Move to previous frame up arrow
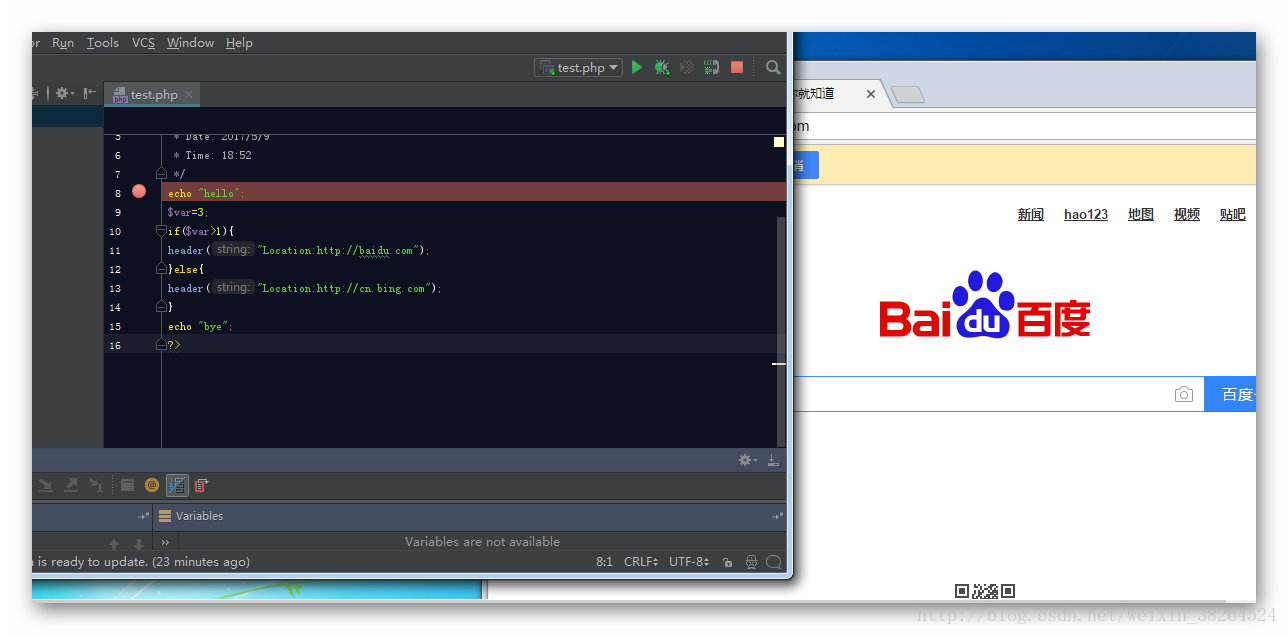Image resolution: width=1288 pixels, height=635 pixels. pos(114,544)
